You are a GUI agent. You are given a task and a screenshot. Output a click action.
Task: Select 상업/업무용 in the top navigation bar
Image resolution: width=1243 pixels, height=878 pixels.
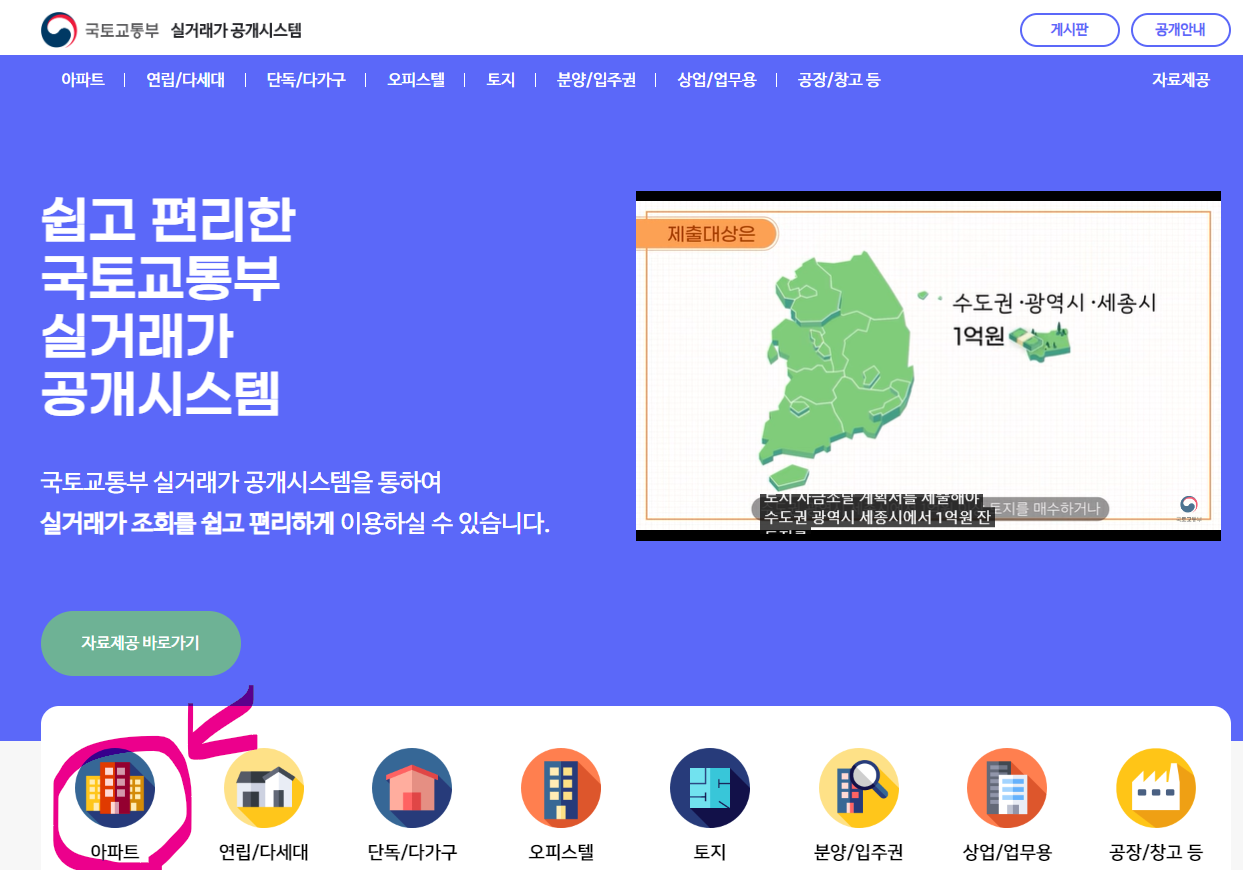click(x=717, y=80)
